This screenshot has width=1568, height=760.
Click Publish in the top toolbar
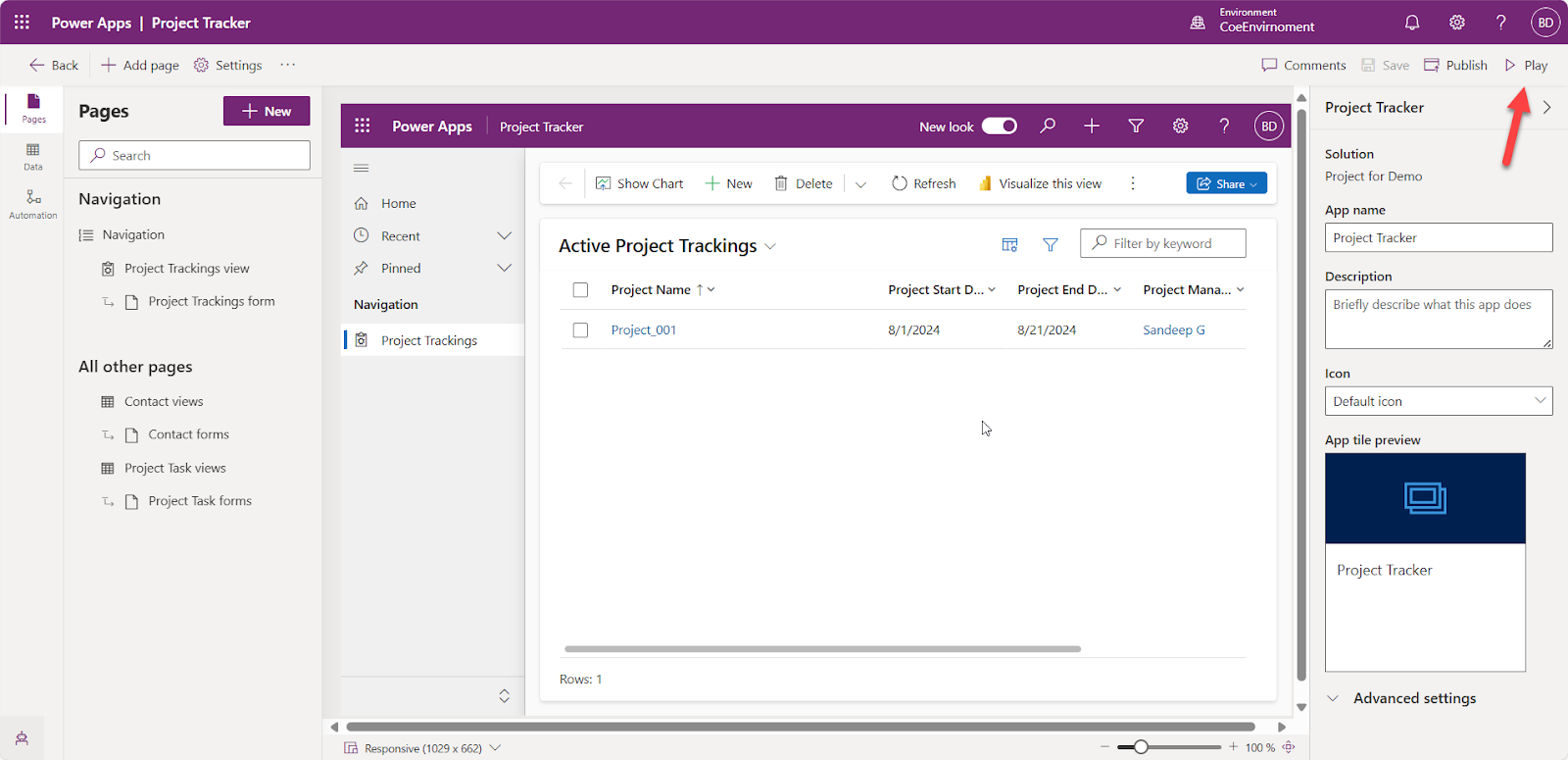click(x=1455, y=65)
